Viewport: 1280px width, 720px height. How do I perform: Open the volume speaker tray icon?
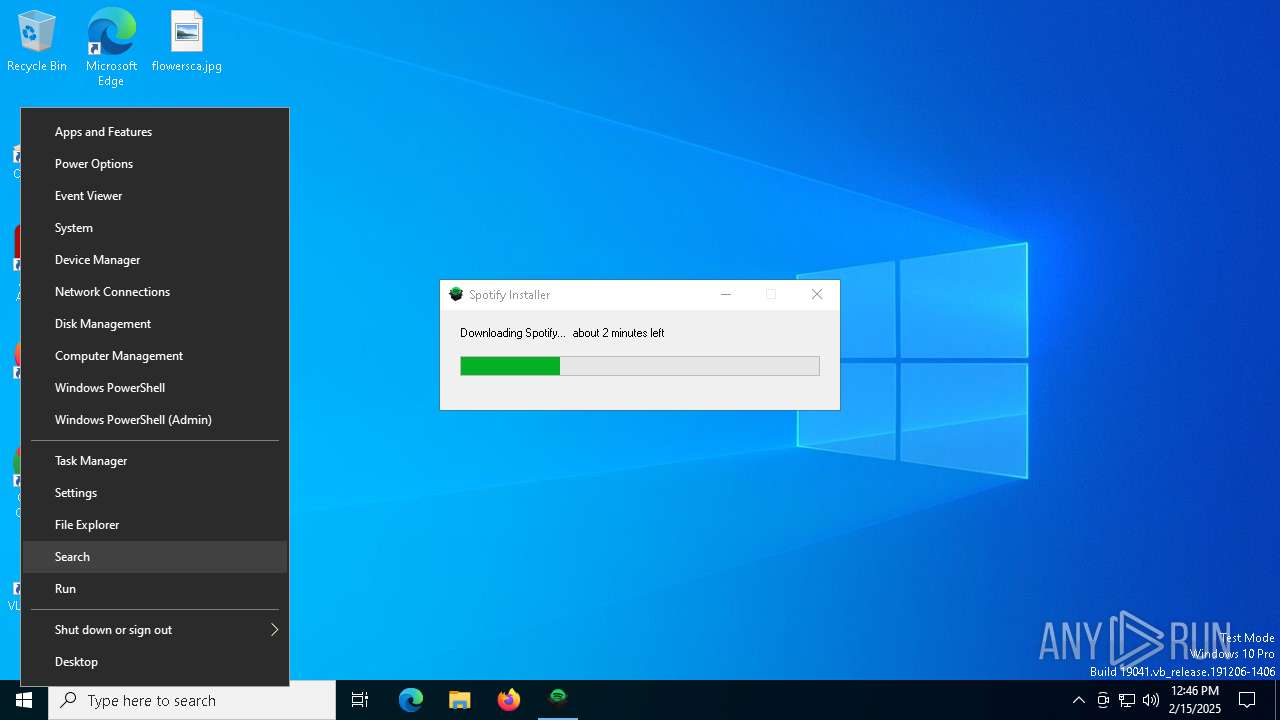[1151, 700]
